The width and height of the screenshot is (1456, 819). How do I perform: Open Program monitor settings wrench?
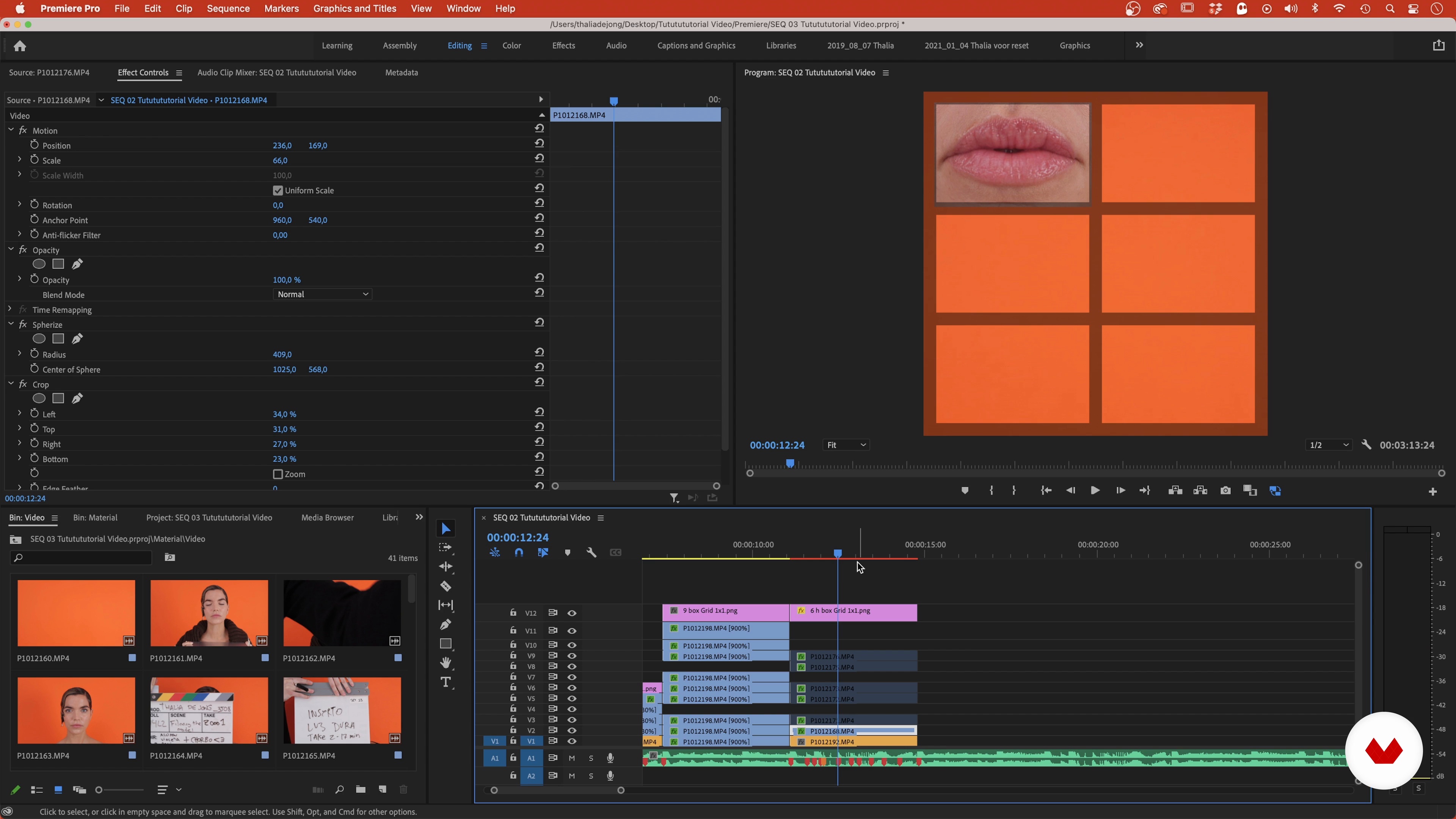[1367, 445]
